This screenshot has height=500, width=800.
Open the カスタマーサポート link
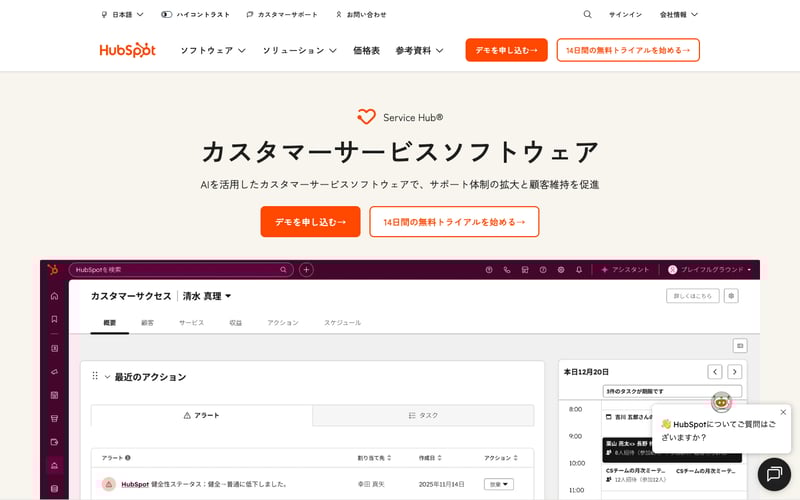(282, 14)
